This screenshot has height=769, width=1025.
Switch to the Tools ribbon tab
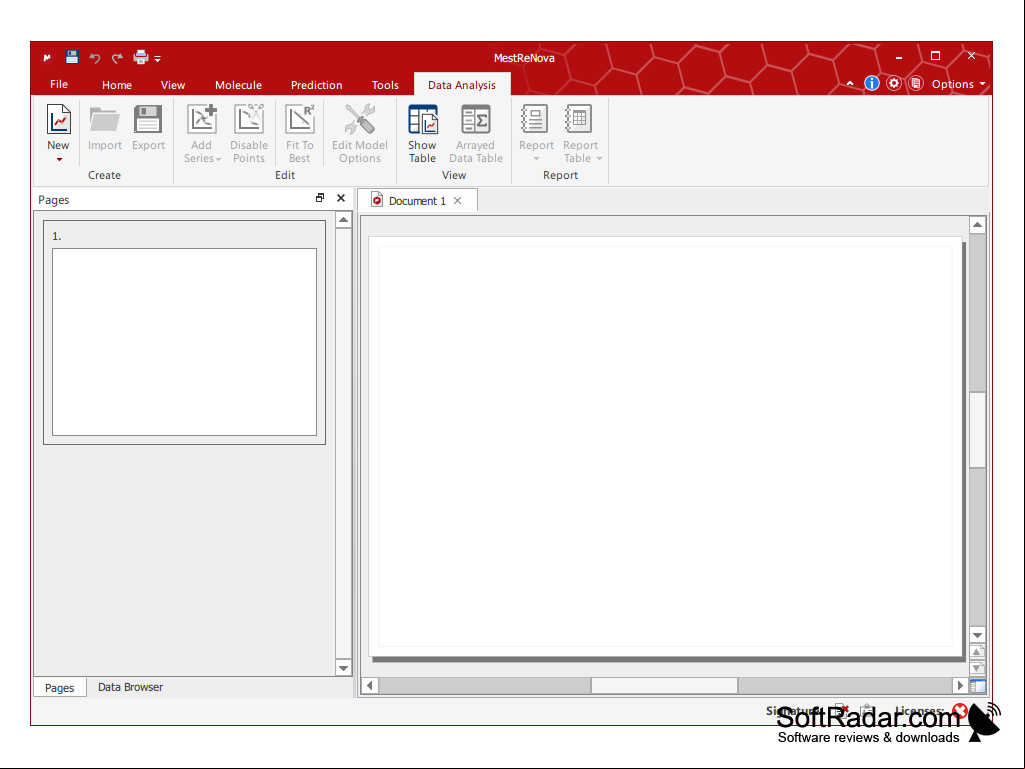tap(385, 85)
